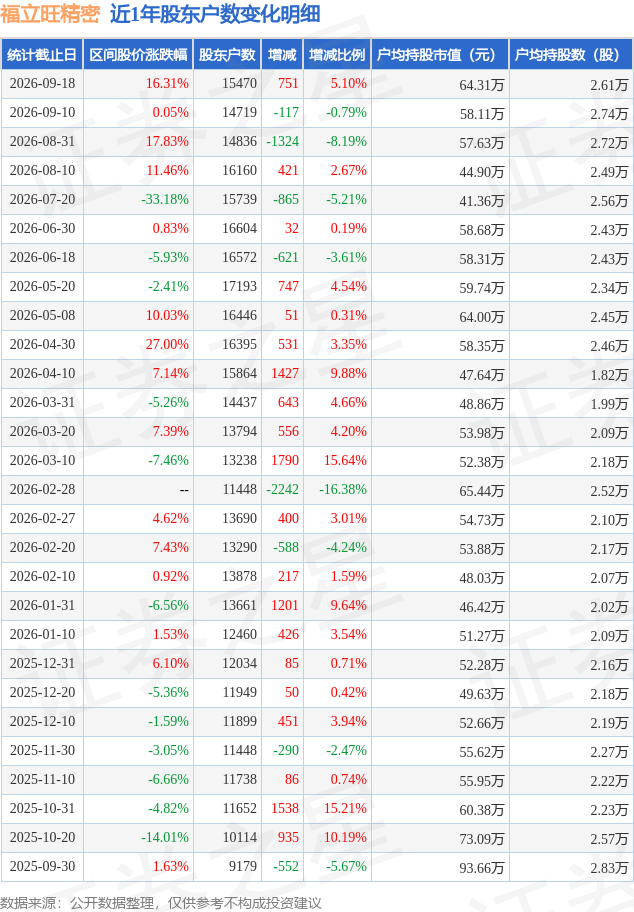Click the 统计截止日 column header
The image size is (634, 912).
[x=42, y=55]
